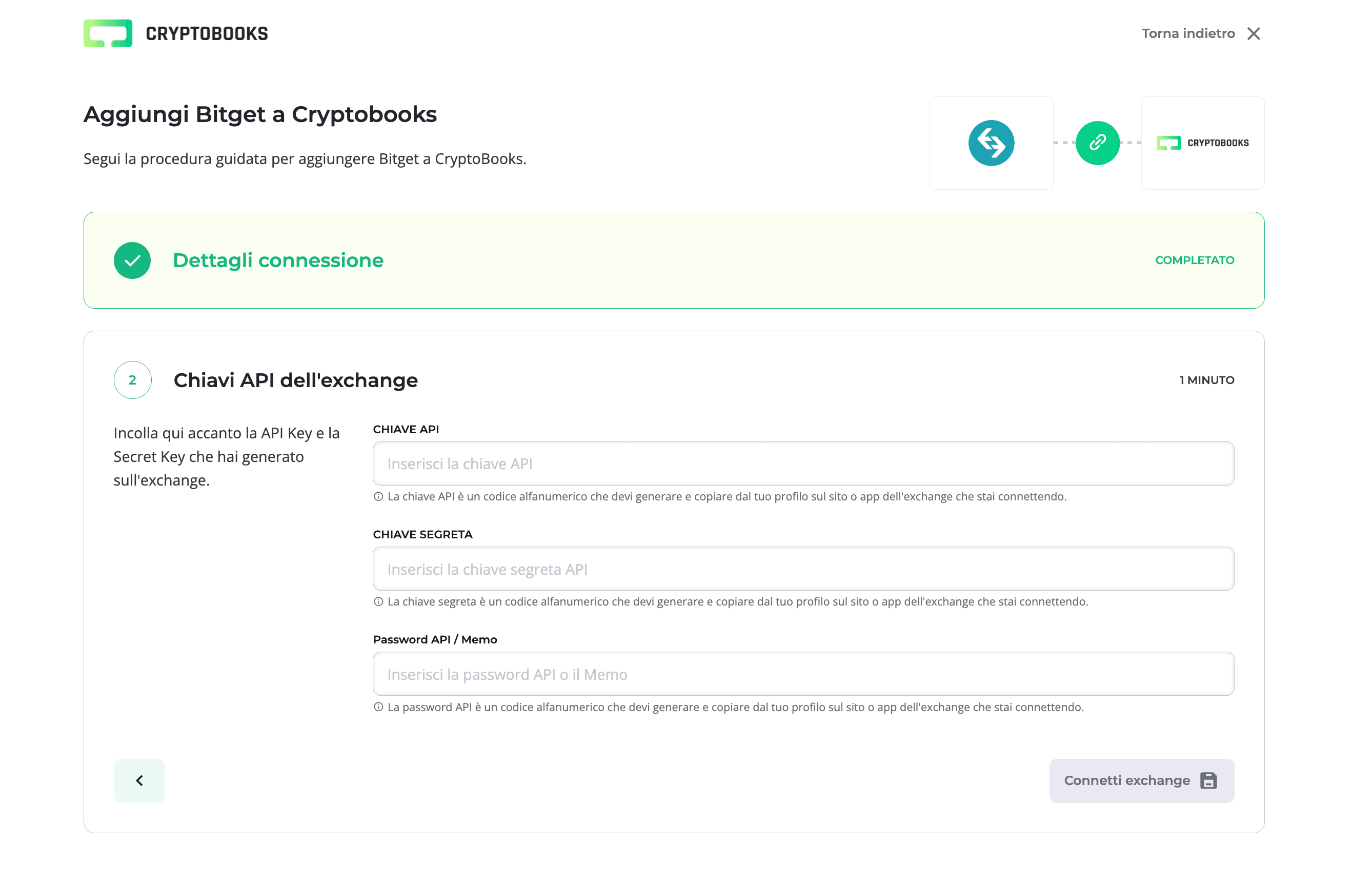
Task: Click the save icon inside Connetti exchange
Action: click(1208, 780)
